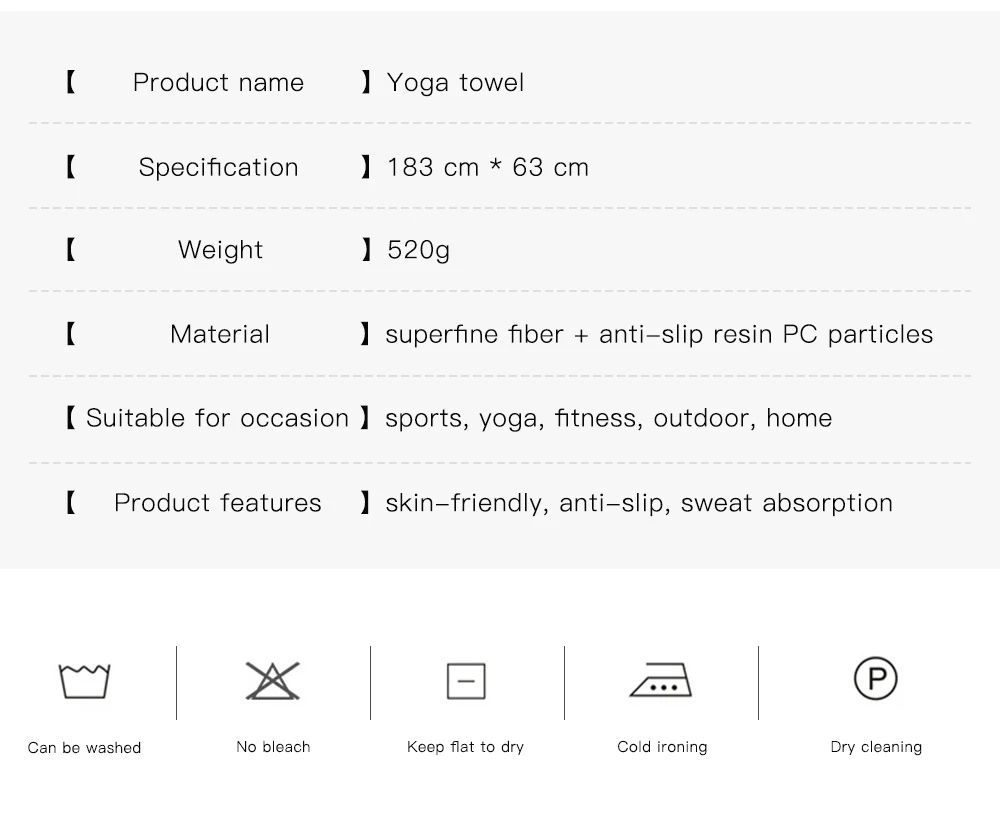
Task: Select the 'Can be washed' caption
Action: (x=84, y=748)
